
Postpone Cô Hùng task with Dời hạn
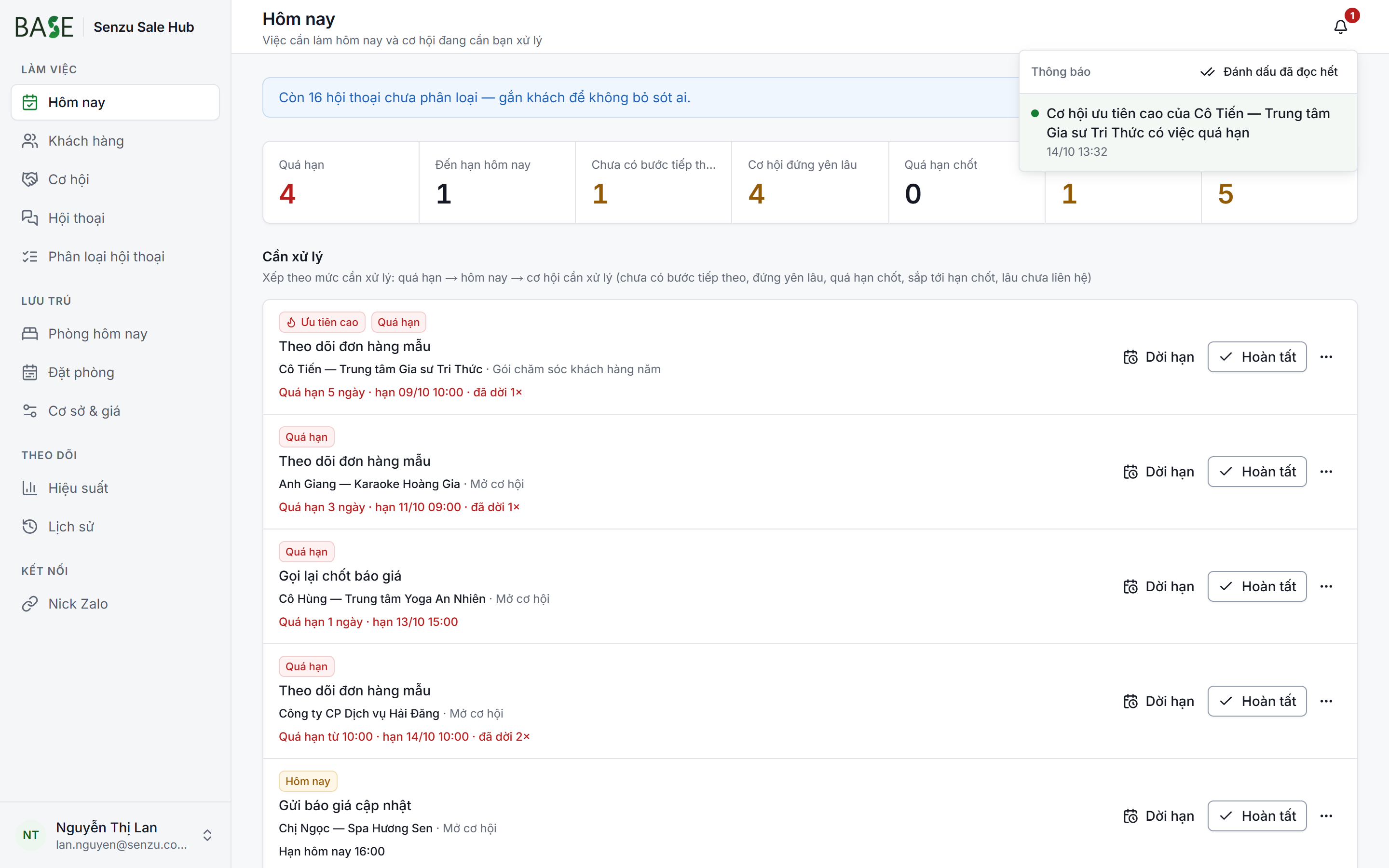1158,587
